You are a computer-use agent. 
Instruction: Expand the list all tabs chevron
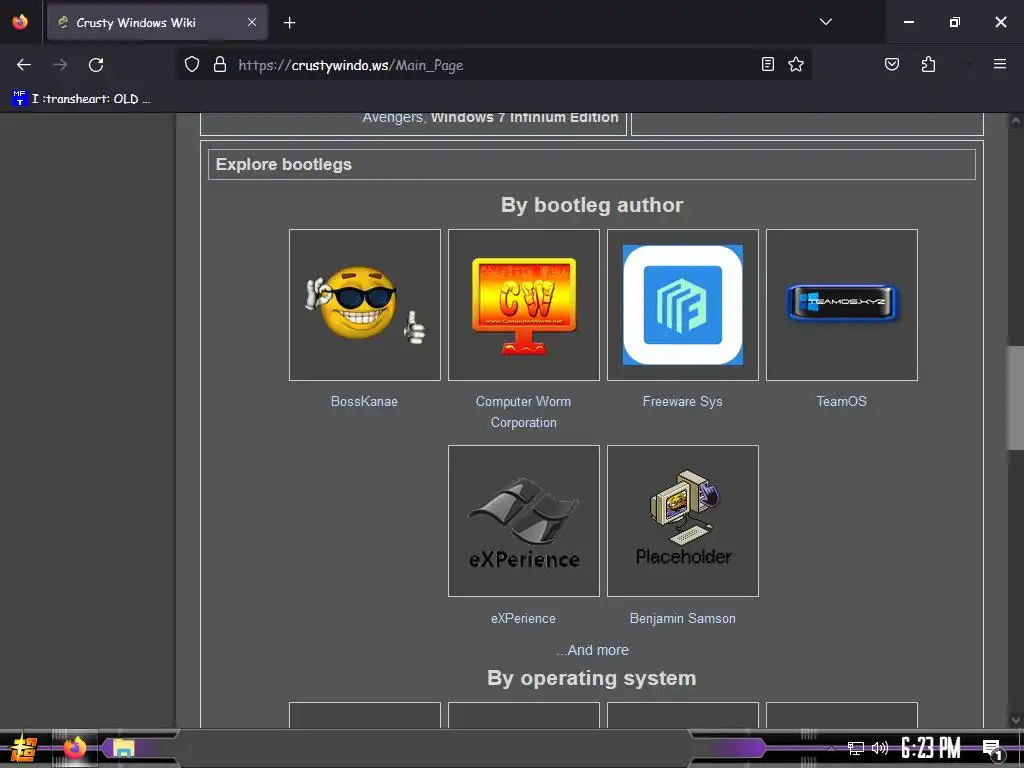pos(825,22)
